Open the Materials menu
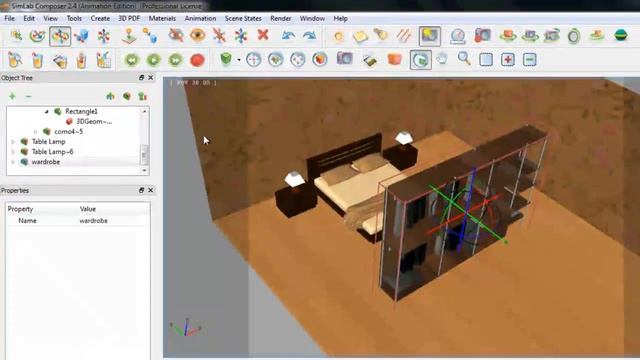This screenshot has height=360, width=640. 162,18
